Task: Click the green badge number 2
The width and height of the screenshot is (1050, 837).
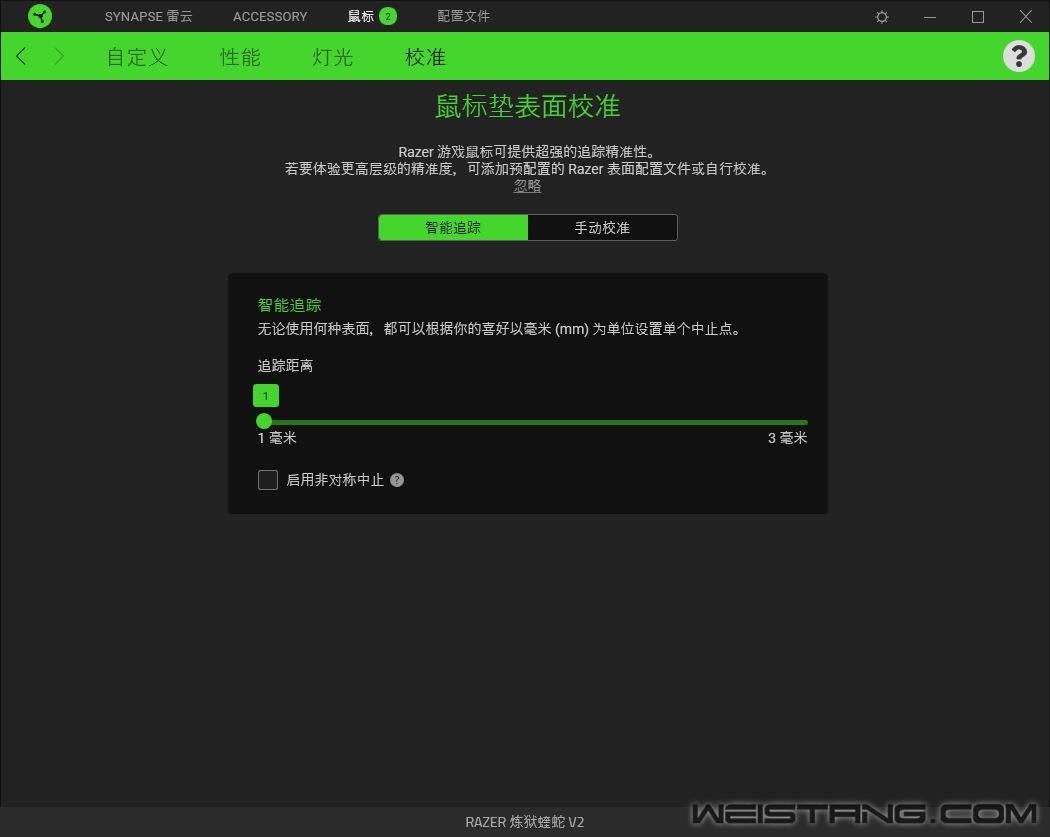Action: tap(388, 16)
